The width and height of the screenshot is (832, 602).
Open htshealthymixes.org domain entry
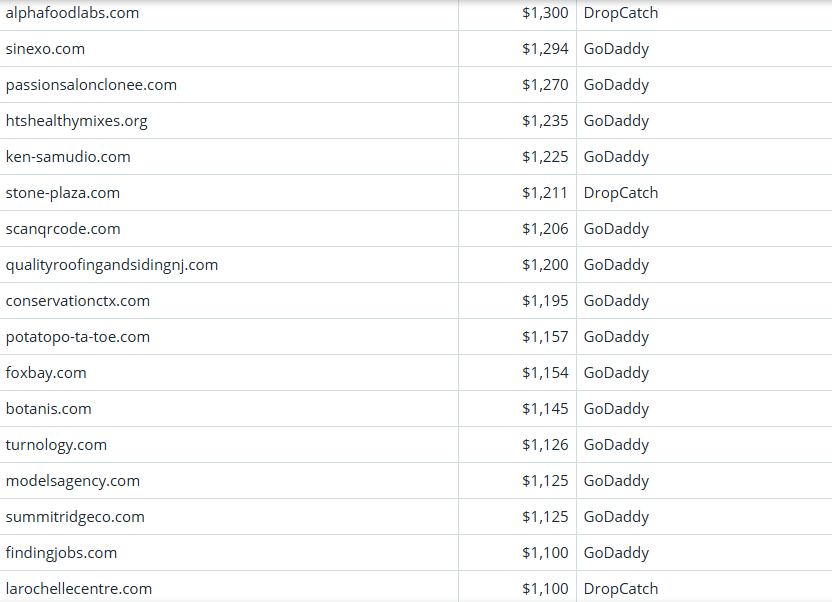click(x=76, y=121)
